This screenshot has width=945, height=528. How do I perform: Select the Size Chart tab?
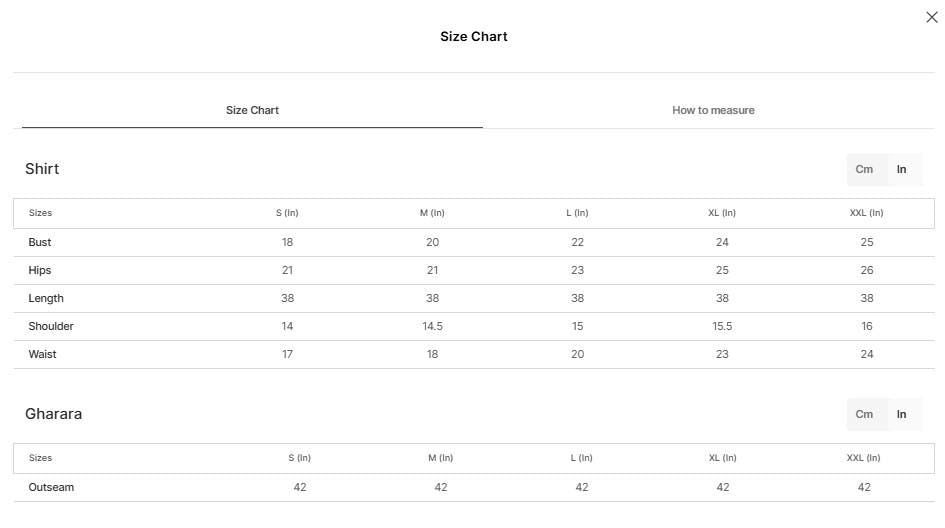pyautogui.click(x=252, y=110)
